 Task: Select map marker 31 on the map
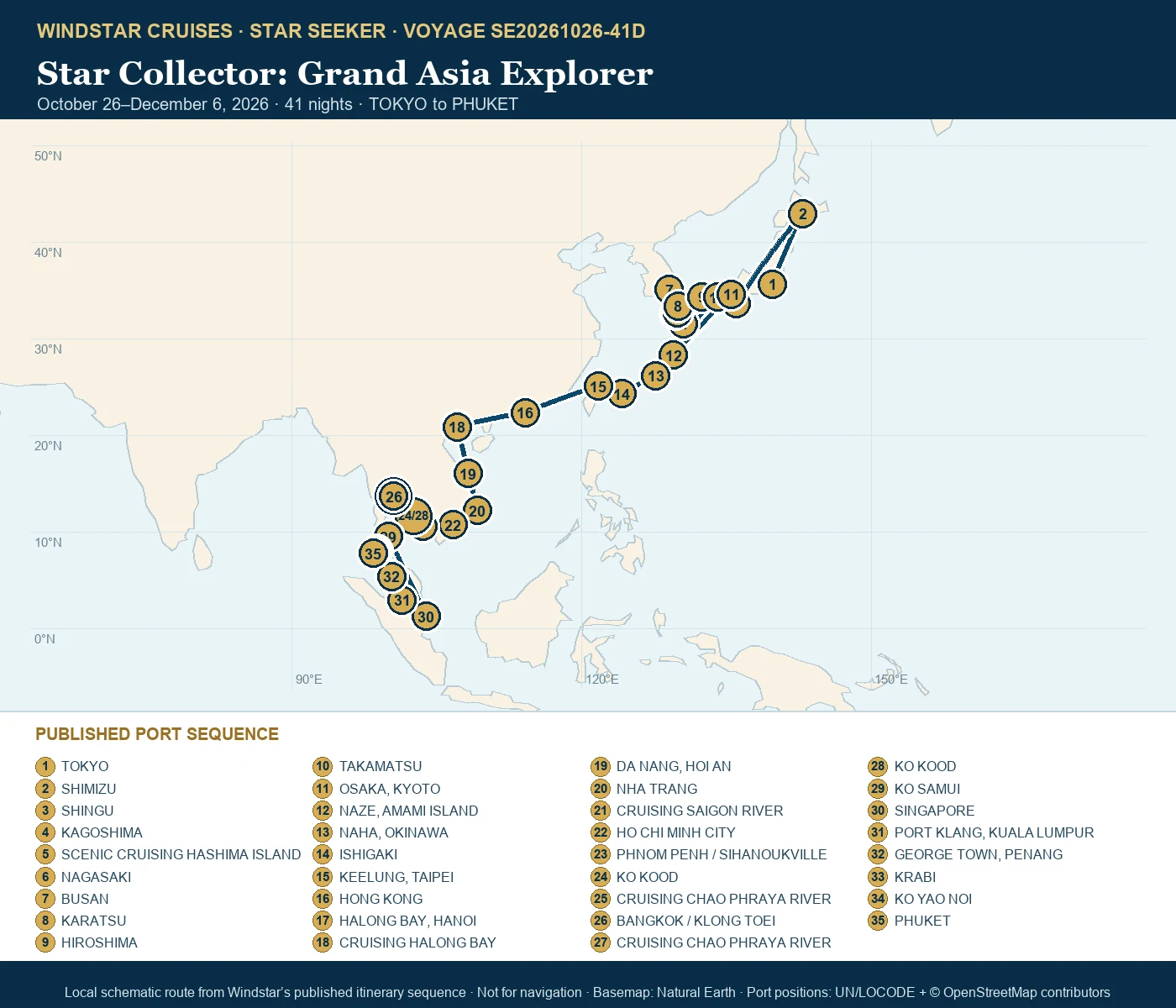(x=402, y=601)
